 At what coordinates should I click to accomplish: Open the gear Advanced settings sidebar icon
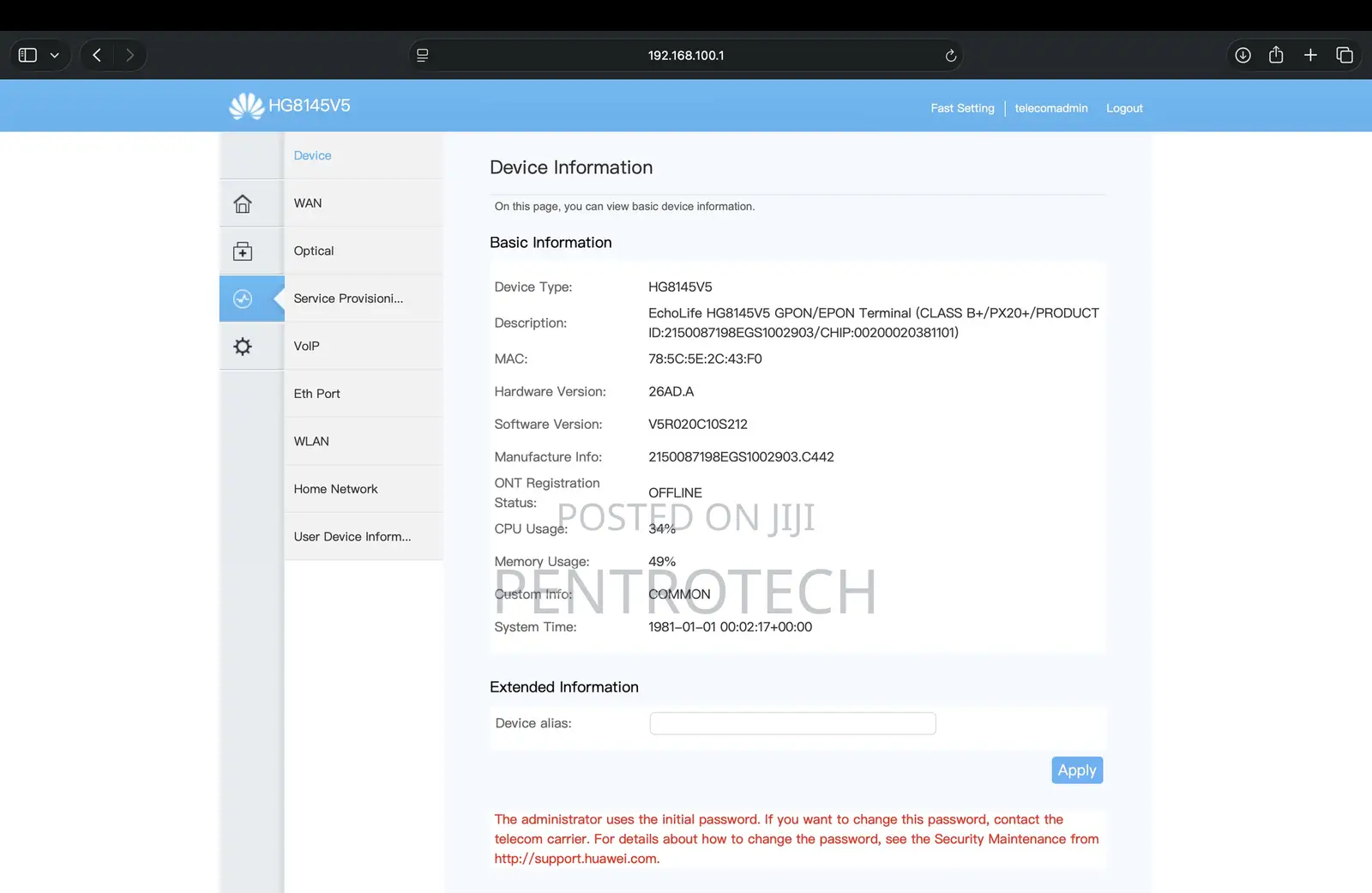243,347
